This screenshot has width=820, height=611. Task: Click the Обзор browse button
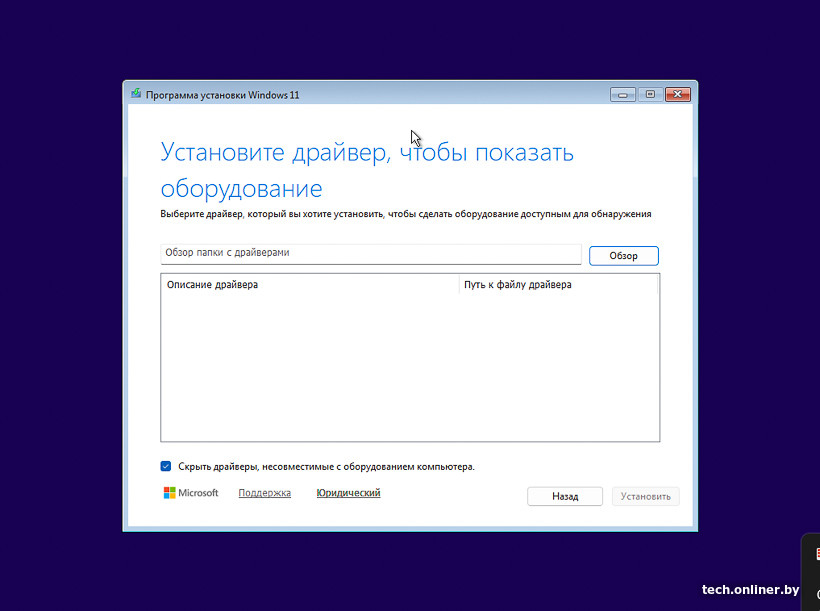[623, 256]
